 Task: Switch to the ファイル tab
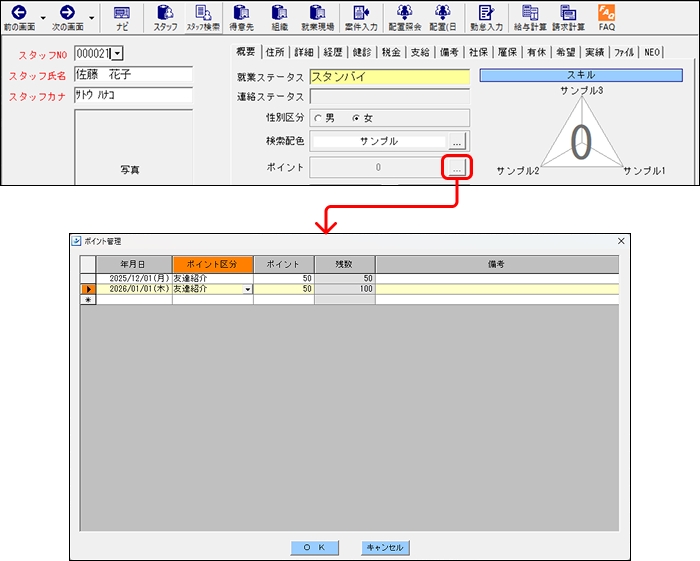coord(624,52)
